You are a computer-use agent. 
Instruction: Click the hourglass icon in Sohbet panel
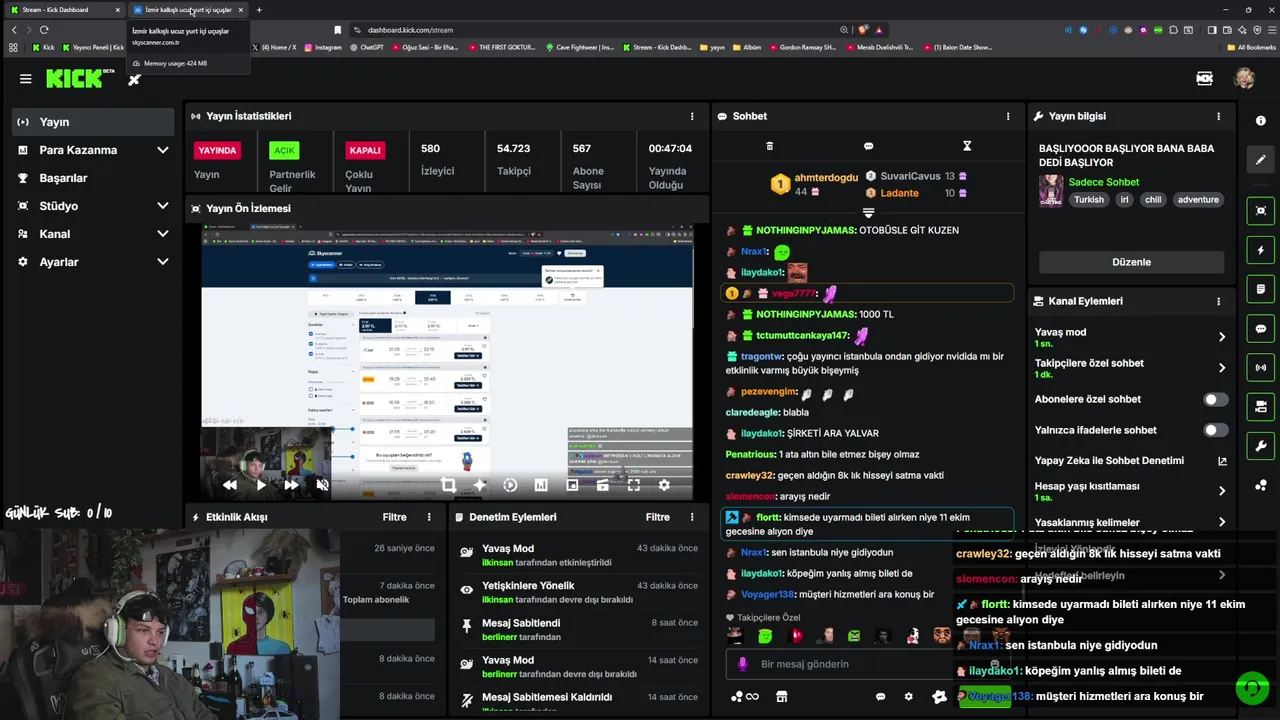pyautogui.click(x=967, y=146)
